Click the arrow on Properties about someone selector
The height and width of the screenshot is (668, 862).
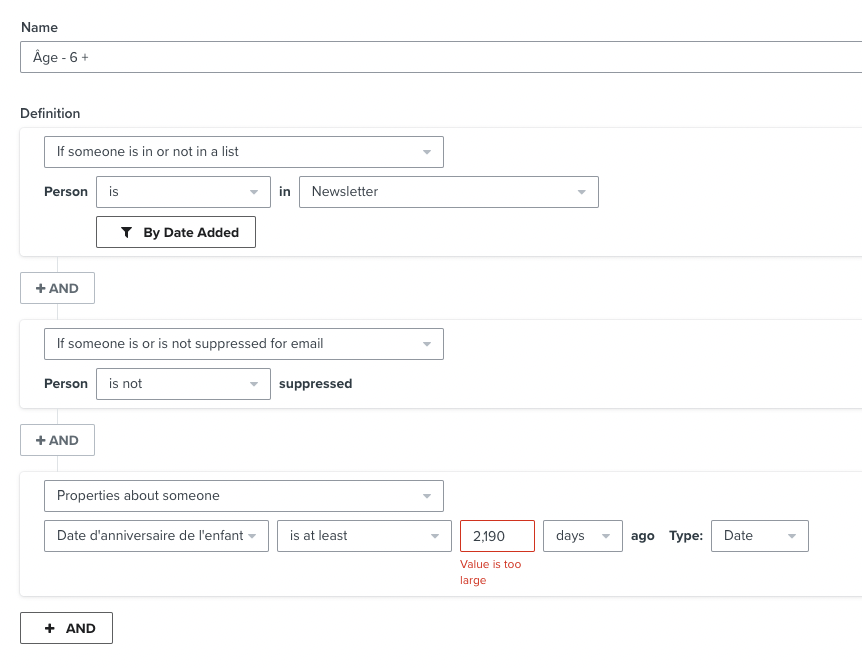(427, 496)
